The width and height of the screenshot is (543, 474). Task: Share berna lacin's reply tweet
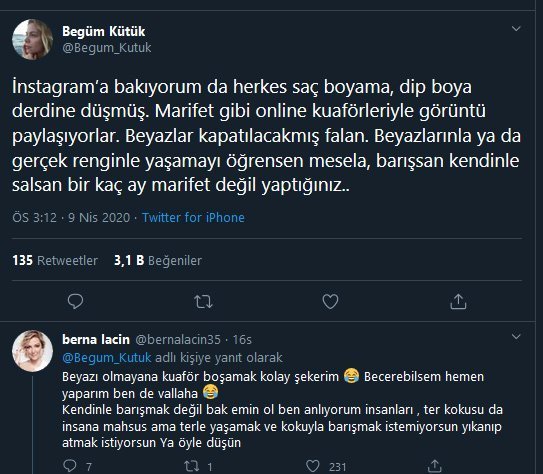pyautogui.click(x=434, y=466)
